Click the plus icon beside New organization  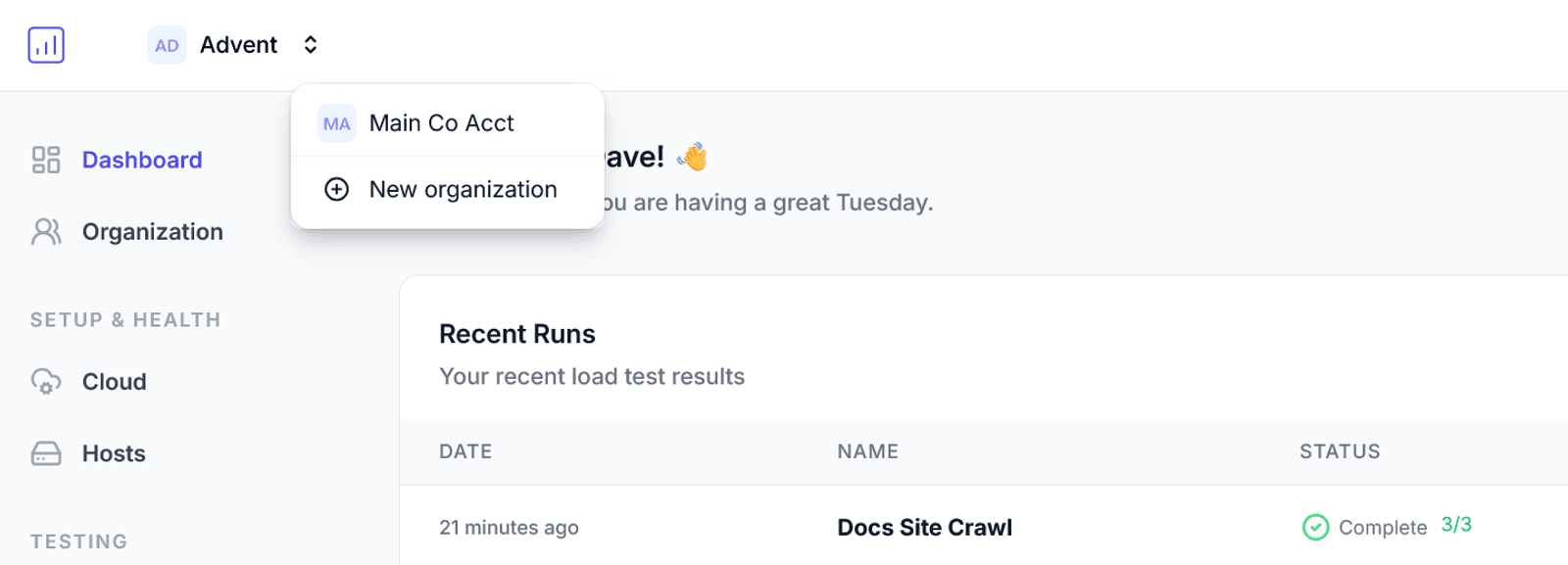[336, 189]
